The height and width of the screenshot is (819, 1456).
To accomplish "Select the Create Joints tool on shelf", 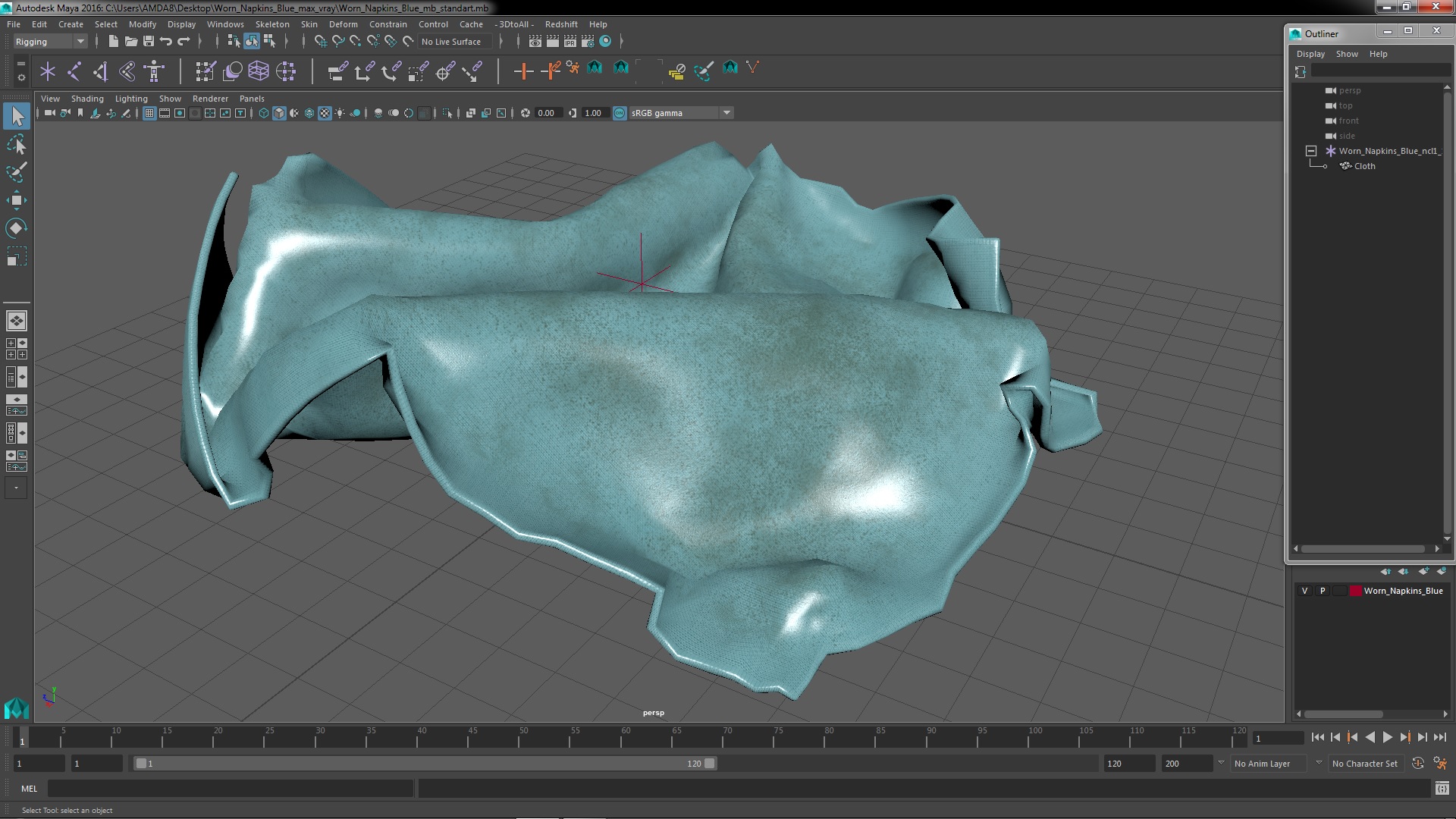I will pos(74,71).
